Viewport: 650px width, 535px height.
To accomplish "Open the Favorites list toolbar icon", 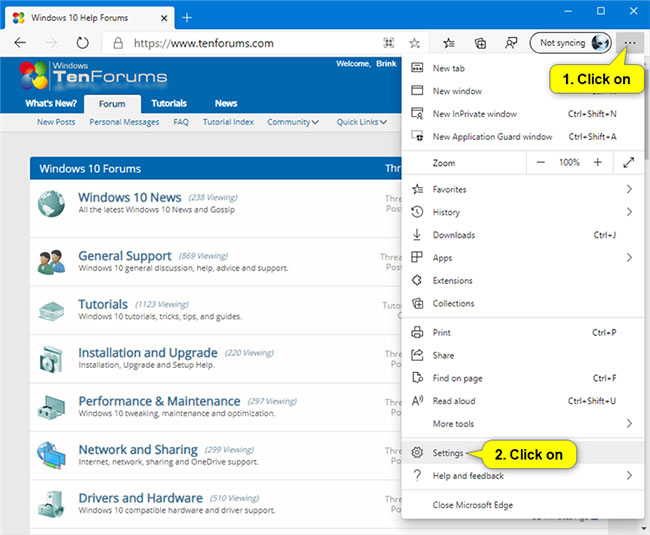I will click(x=449, y=43).
